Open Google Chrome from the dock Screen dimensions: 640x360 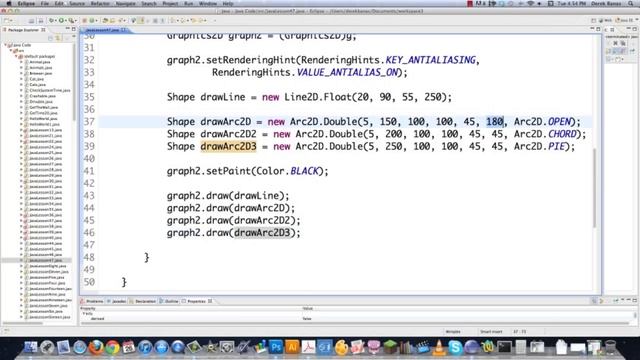click(112, 347)
